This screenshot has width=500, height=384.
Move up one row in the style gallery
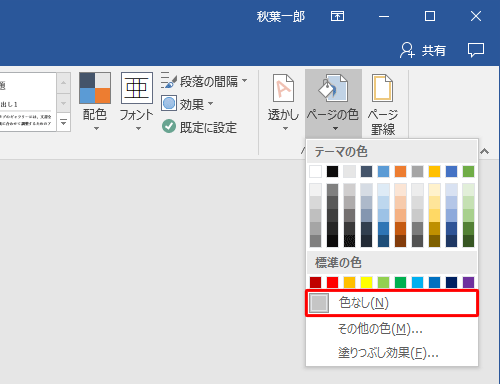pos(64,83)
